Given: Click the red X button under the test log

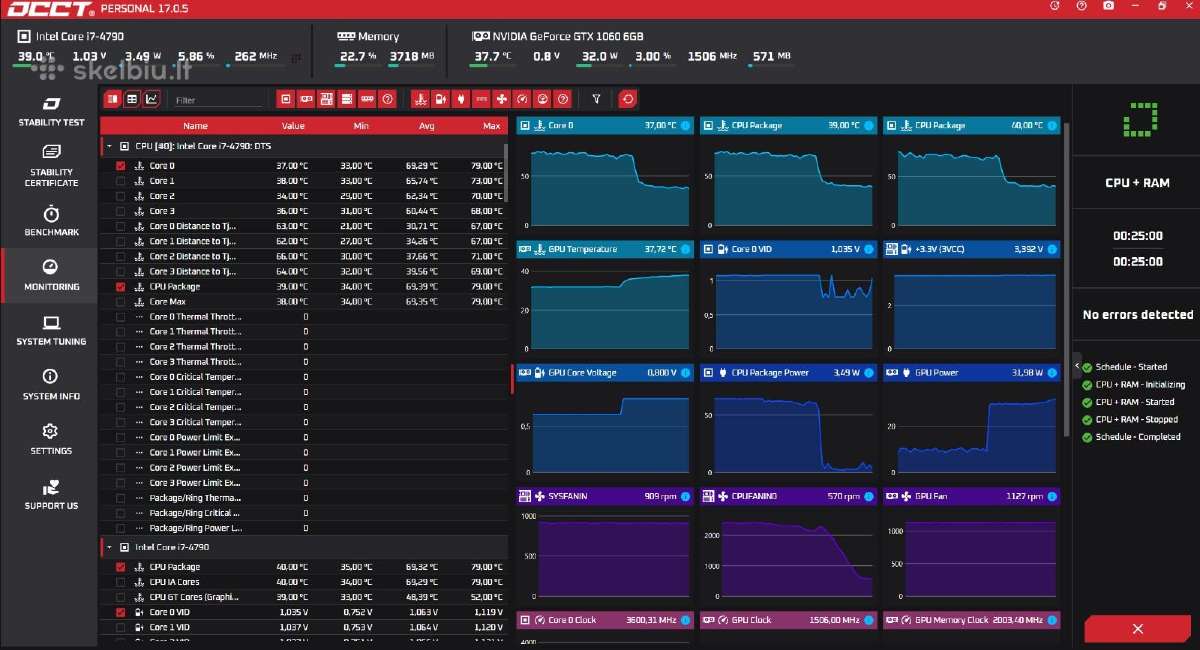Looking at the screenshot, I should [x=1137, y=629].
